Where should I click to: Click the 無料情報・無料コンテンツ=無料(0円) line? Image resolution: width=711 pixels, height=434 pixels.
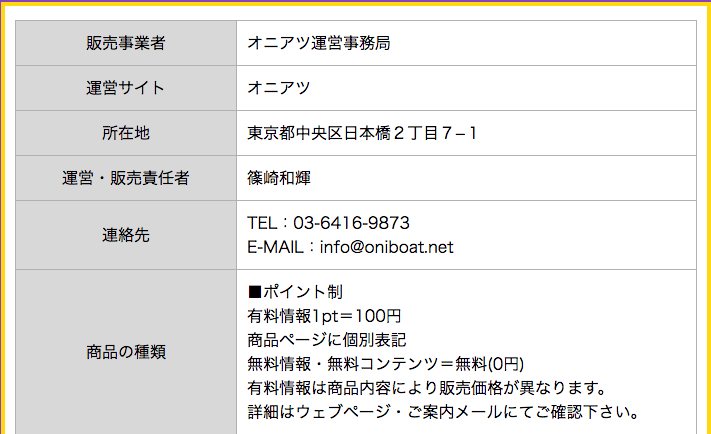pyautogui.click(x=385, y=364)
